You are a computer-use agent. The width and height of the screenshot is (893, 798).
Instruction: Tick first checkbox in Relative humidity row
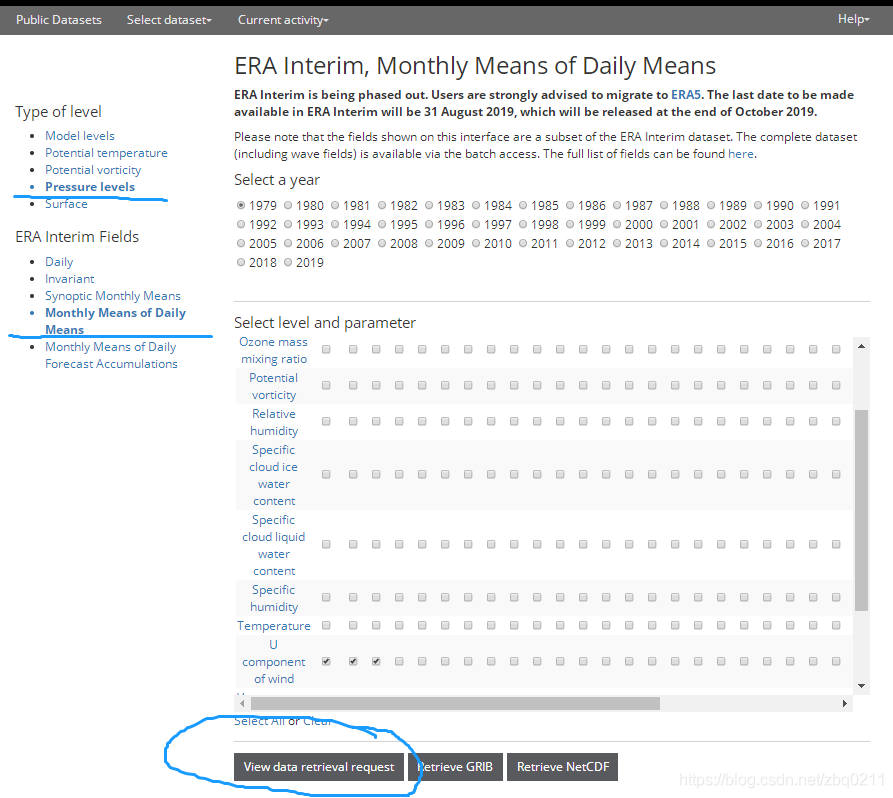(326, 421)
